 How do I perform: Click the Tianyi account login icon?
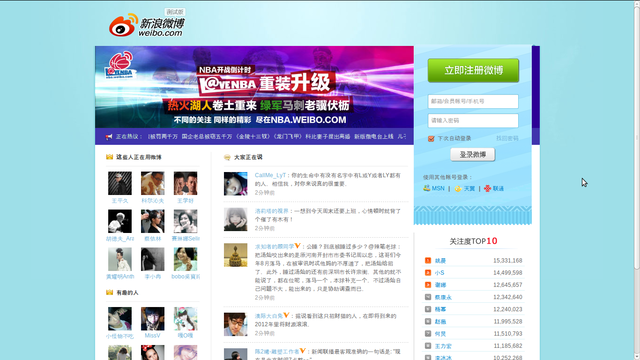(458, 189)
